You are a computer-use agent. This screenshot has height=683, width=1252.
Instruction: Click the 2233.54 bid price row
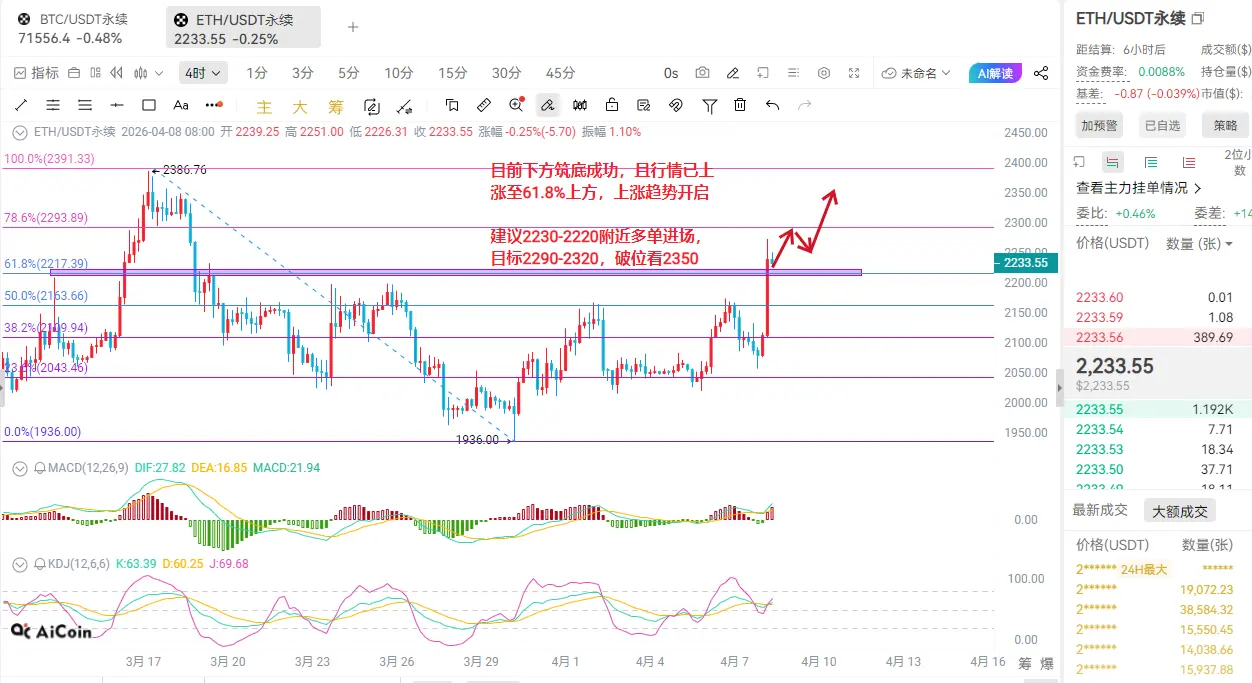1157,429
